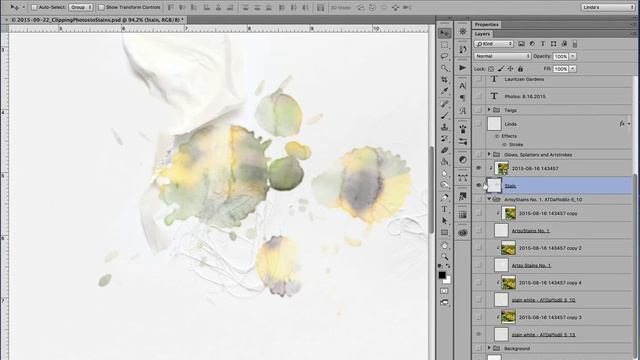Enable Show Transform Controls checkbox

click(101, 7)
